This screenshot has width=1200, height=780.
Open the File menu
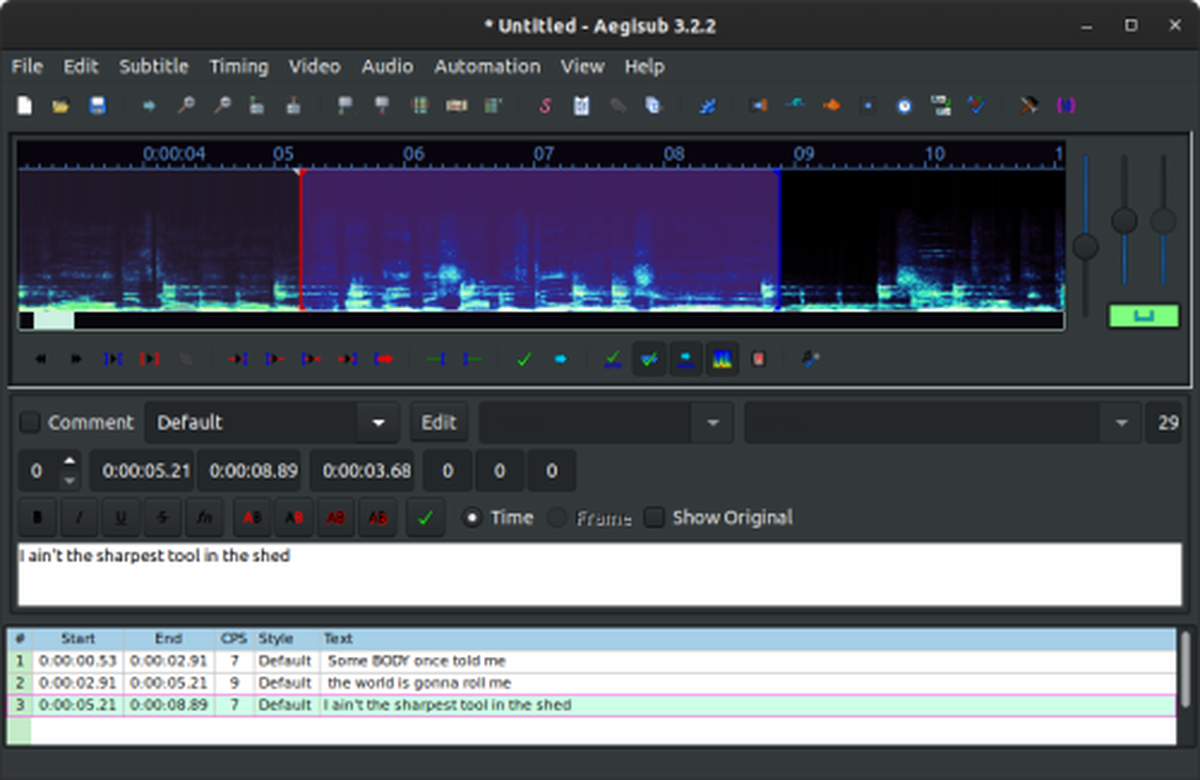(x=27, y=66)
